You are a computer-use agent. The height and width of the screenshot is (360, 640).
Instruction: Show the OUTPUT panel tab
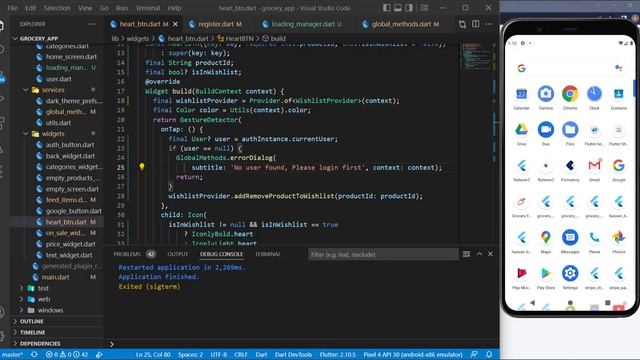point(178,254)
